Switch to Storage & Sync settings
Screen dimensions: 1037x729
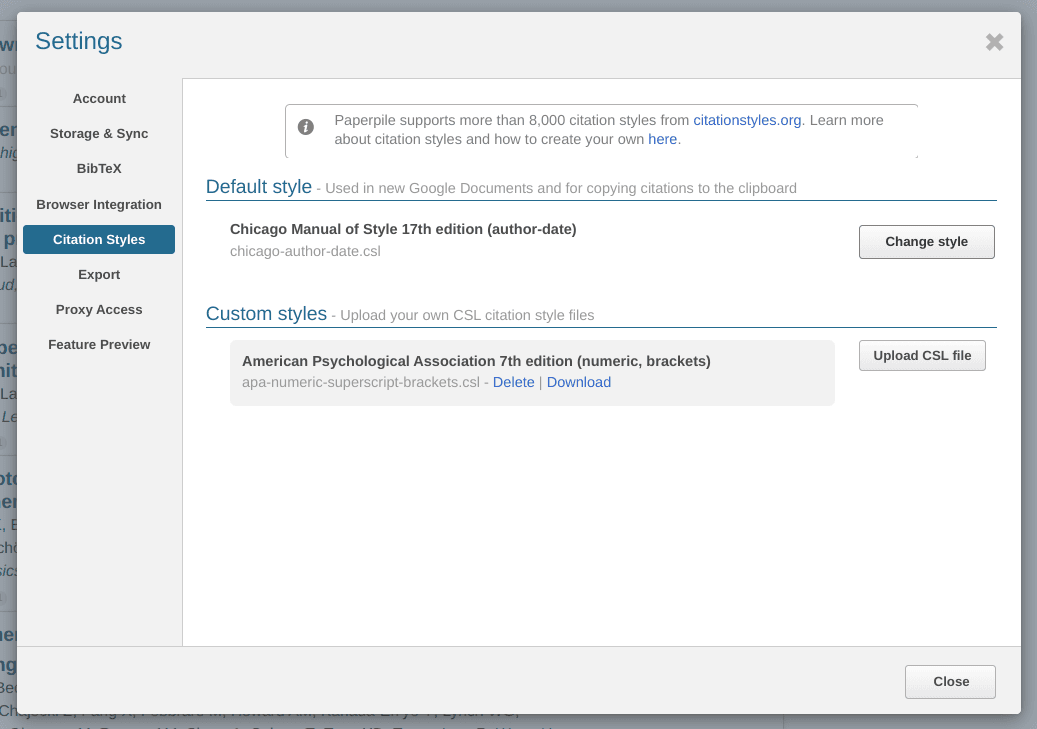99,134
